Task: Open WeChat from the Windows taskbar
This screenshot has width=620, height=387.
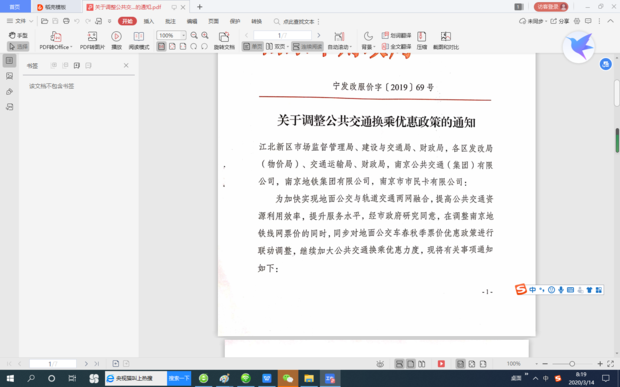Action: pyautogui.click(x=288, y=378)
